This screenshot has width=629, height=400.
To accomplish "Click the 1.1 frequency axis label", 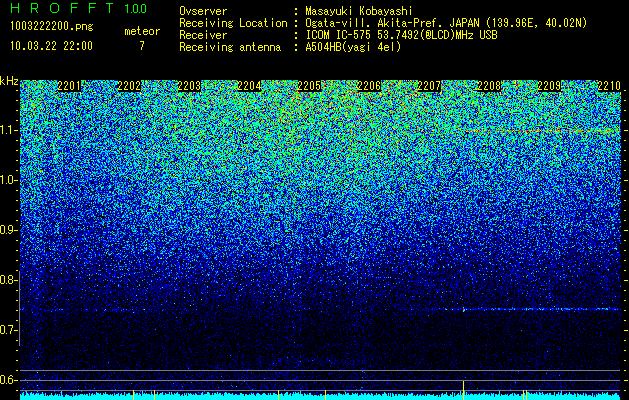I will pyautogui.click(x=7, y=130).
